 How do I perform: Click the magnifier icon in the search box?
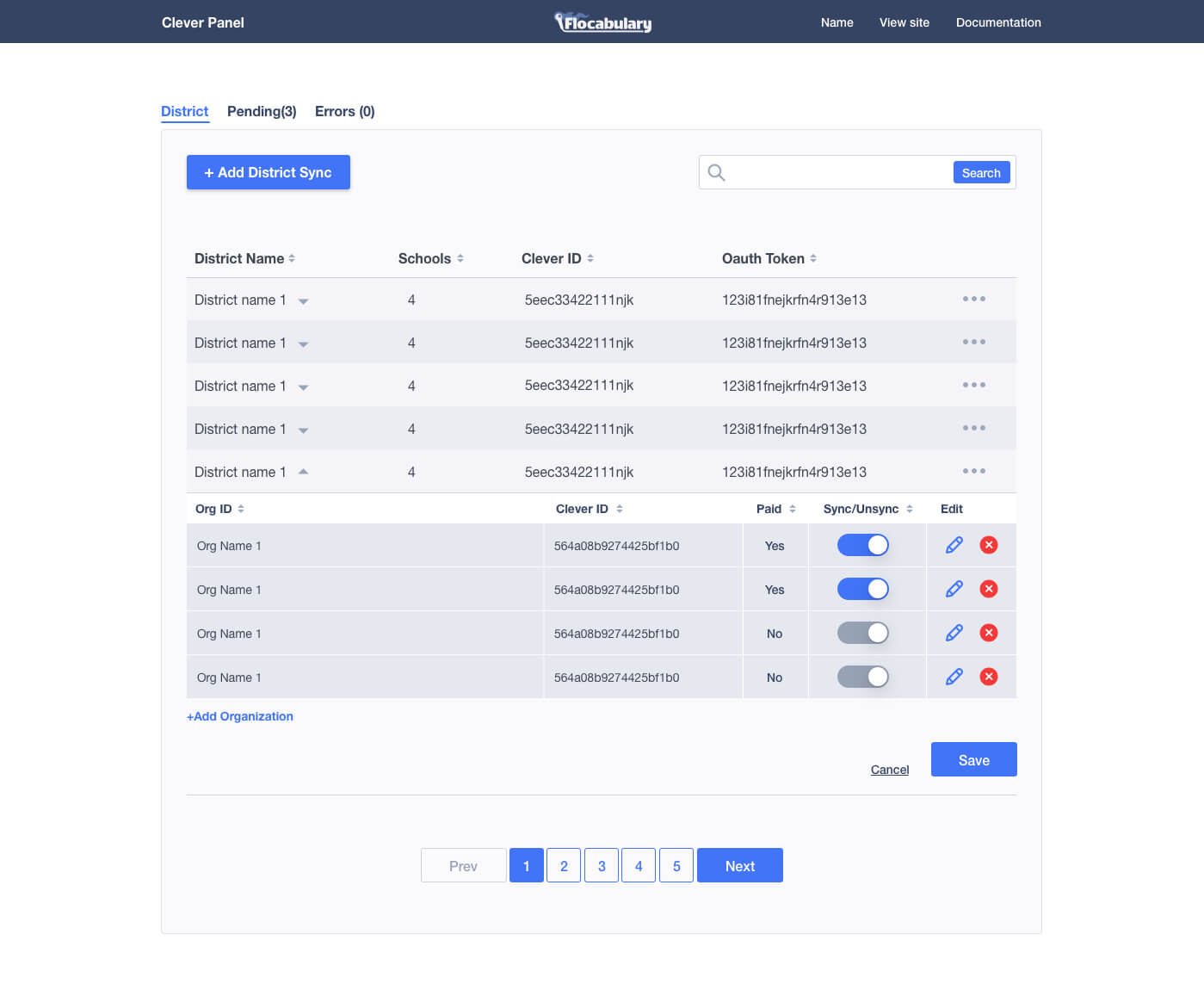pyautogui.click(x=716, y=172)
